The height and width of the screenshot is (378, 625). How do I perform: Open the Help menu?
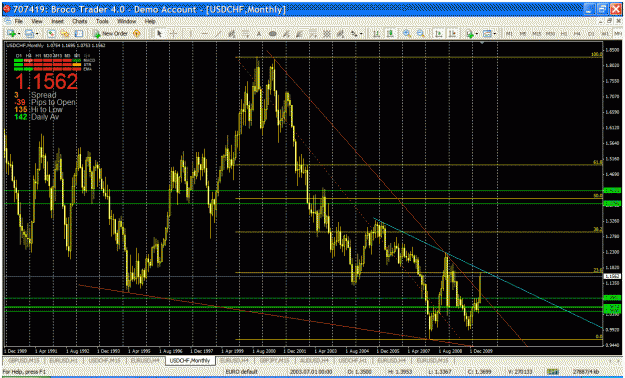[x=150, y=21]
